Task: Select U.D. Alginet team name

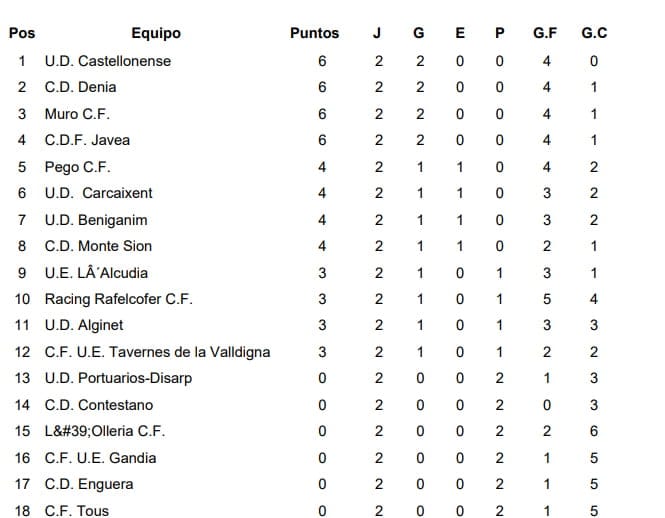Action: 84,325
